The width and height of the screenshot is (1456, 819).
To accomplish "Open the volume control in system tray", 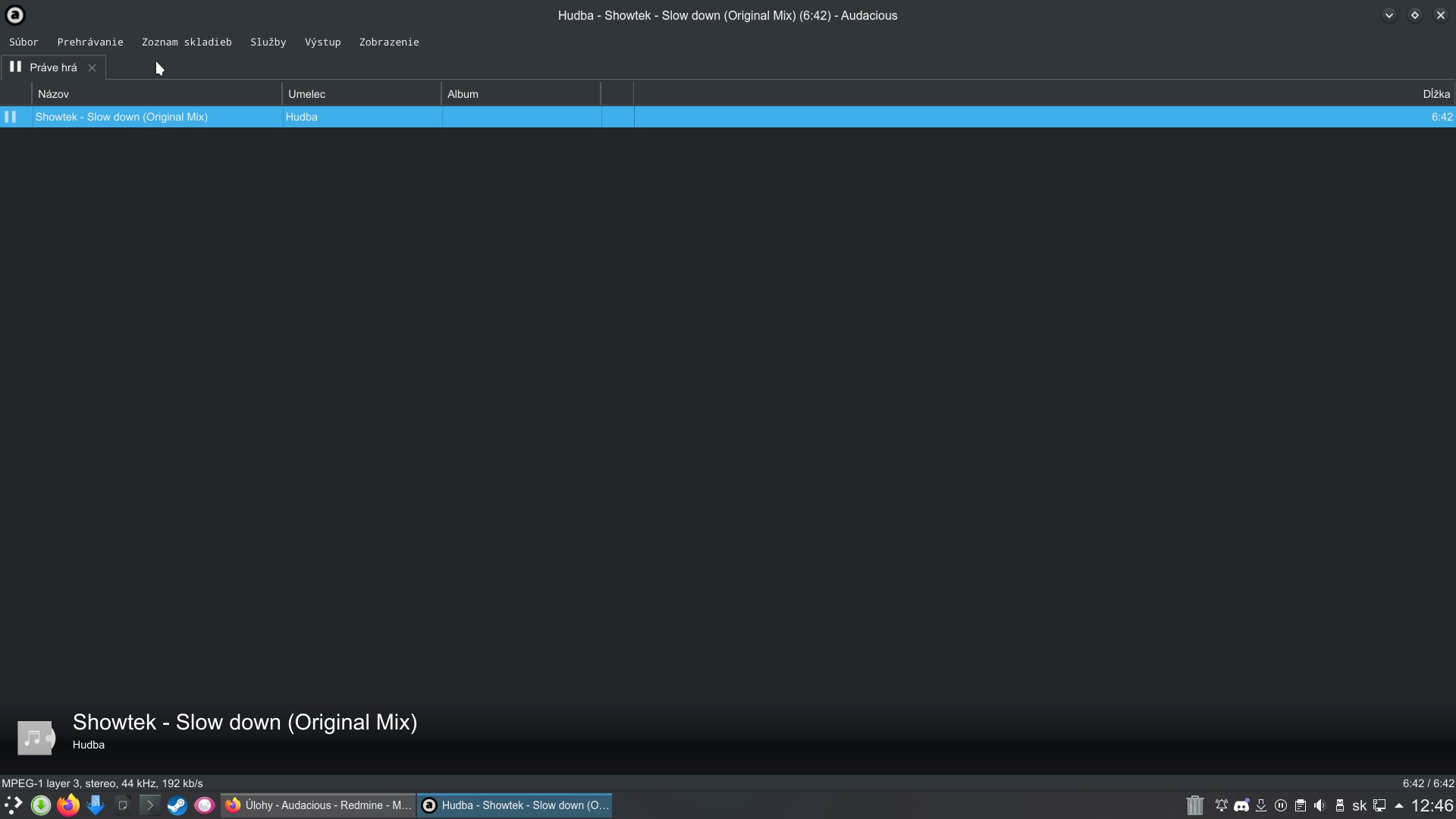I will pos(1320,805).
